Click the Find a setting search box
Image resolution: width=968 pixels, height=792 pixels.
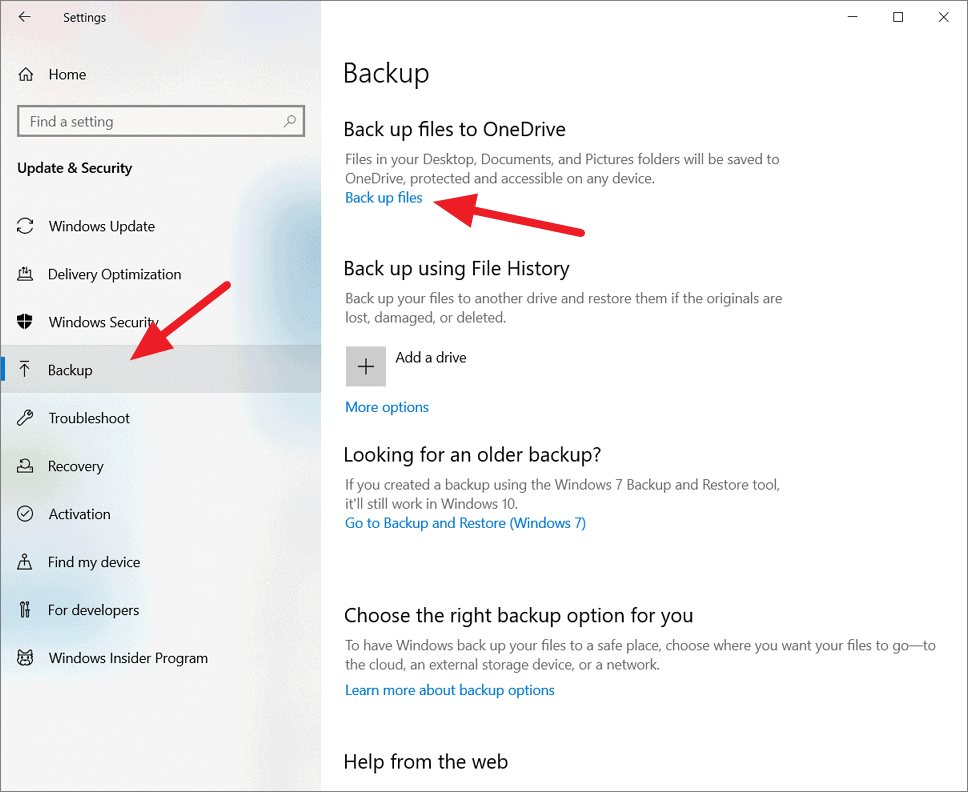tap(161, 121)
